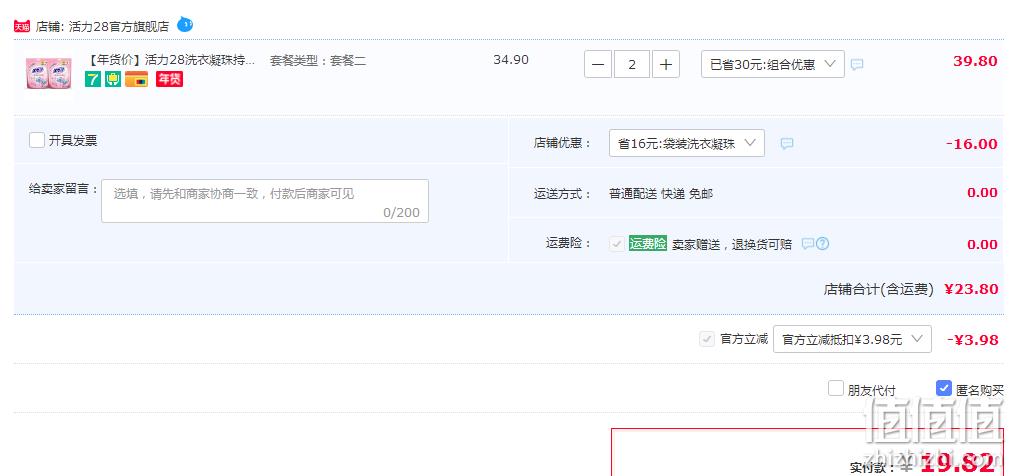Increase quantity with plus button
Screen dimensions: 1013x476
tap(665, 65)
